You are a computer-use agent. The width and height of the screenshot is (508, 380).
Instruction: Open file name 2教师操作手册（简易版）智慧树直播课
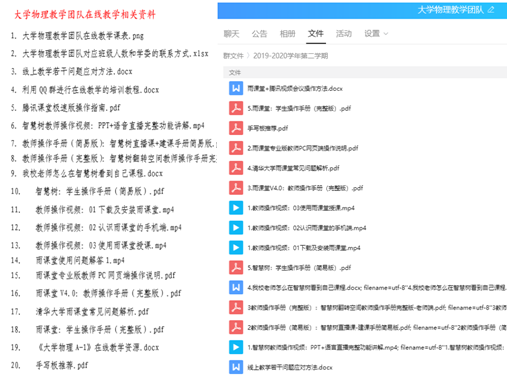coord(377,328)
